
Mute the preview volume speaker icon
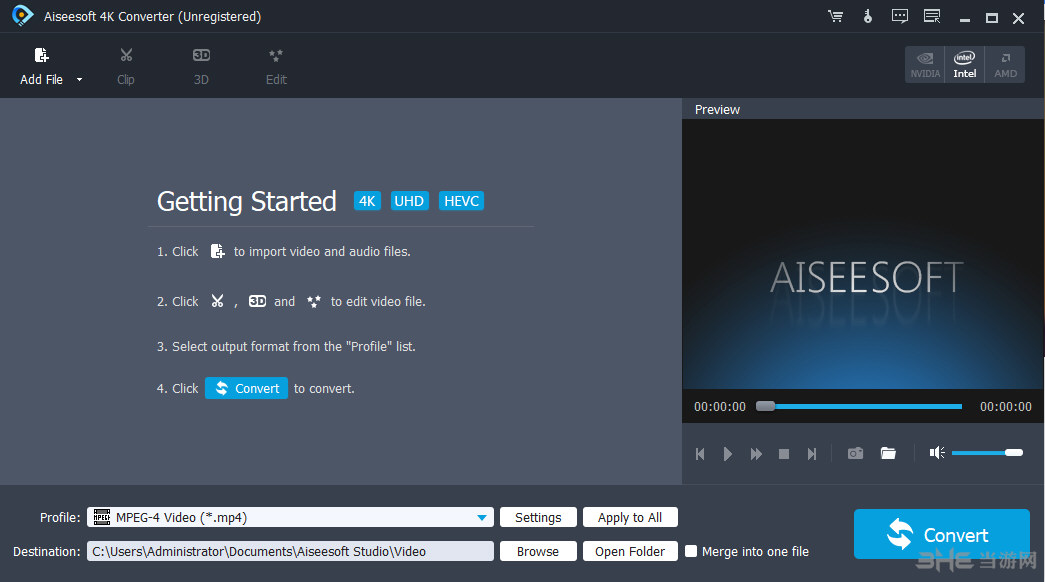point(936,453)
